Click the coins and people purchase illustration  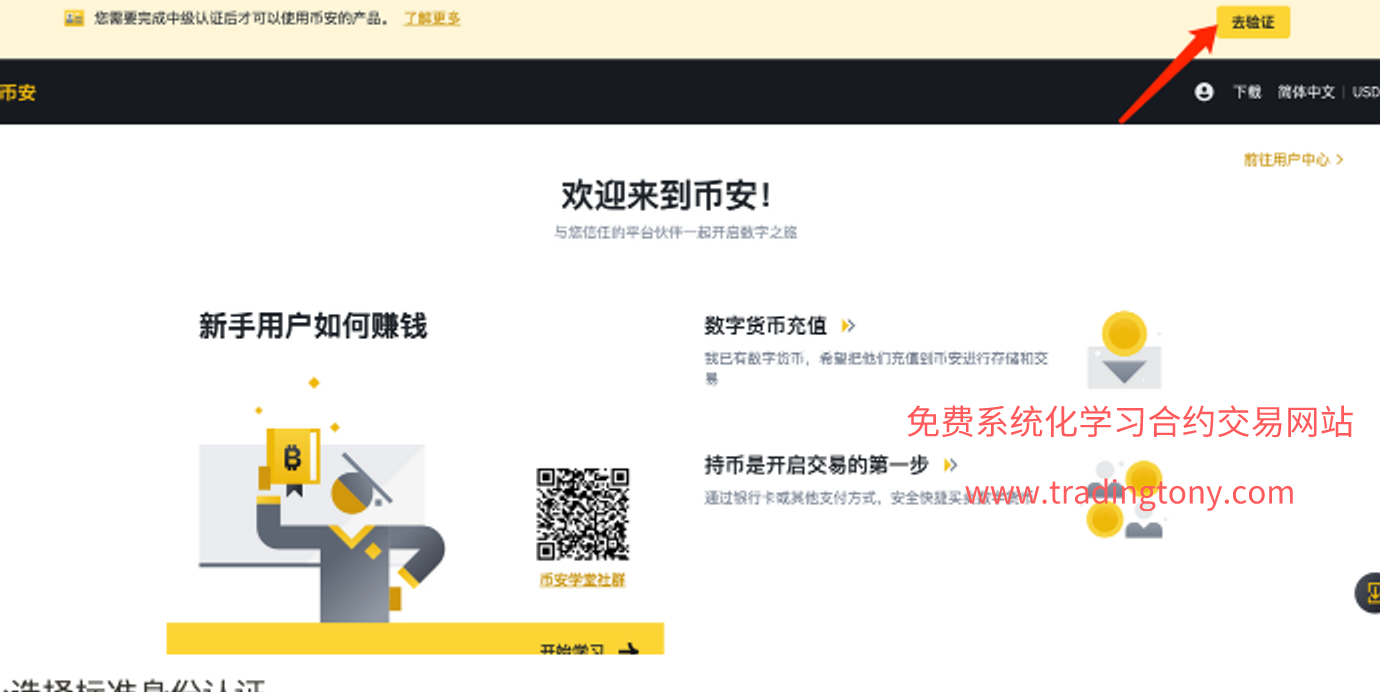coord(1127,500)
